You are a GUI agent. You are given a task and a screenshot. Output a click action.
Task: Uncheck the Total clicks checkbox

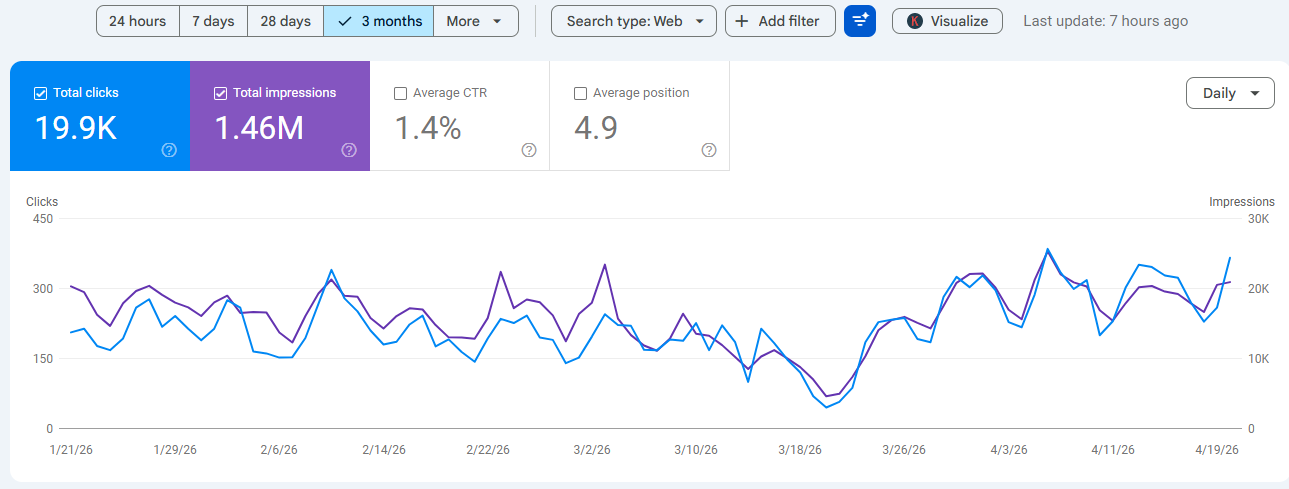coord(41,93)
